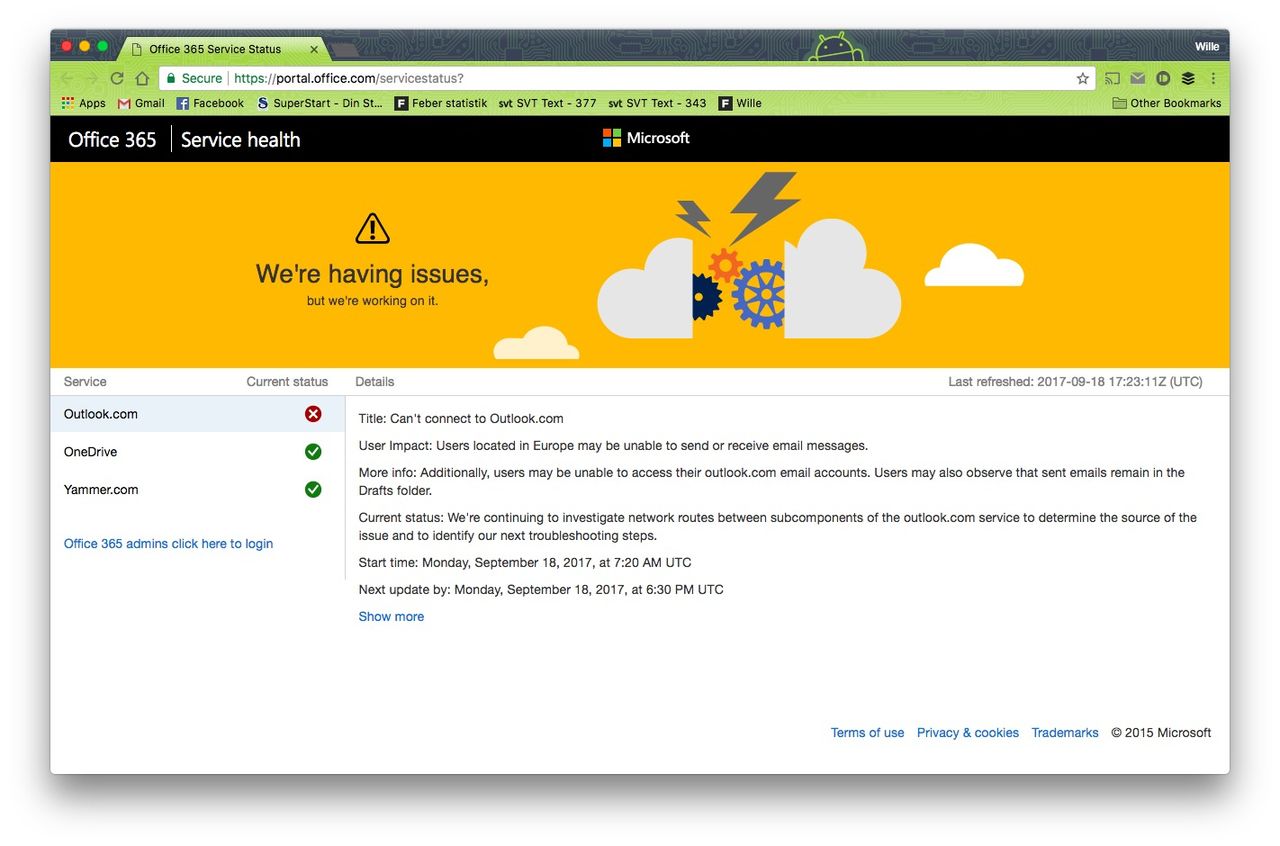Reload the page with the refresh icon
Screen dimensions: 1280x846
[x=117, y=78]
